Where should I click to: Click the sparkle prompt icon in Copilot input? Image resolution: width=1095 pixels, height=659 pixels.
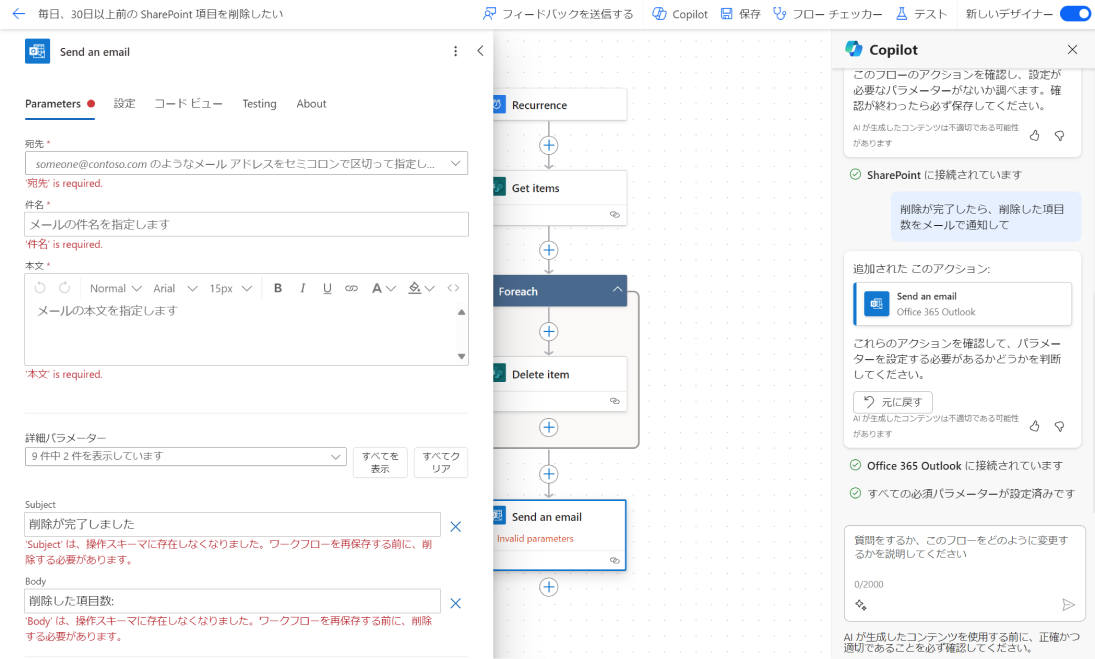pyautogui.click(x=861, y=605)
